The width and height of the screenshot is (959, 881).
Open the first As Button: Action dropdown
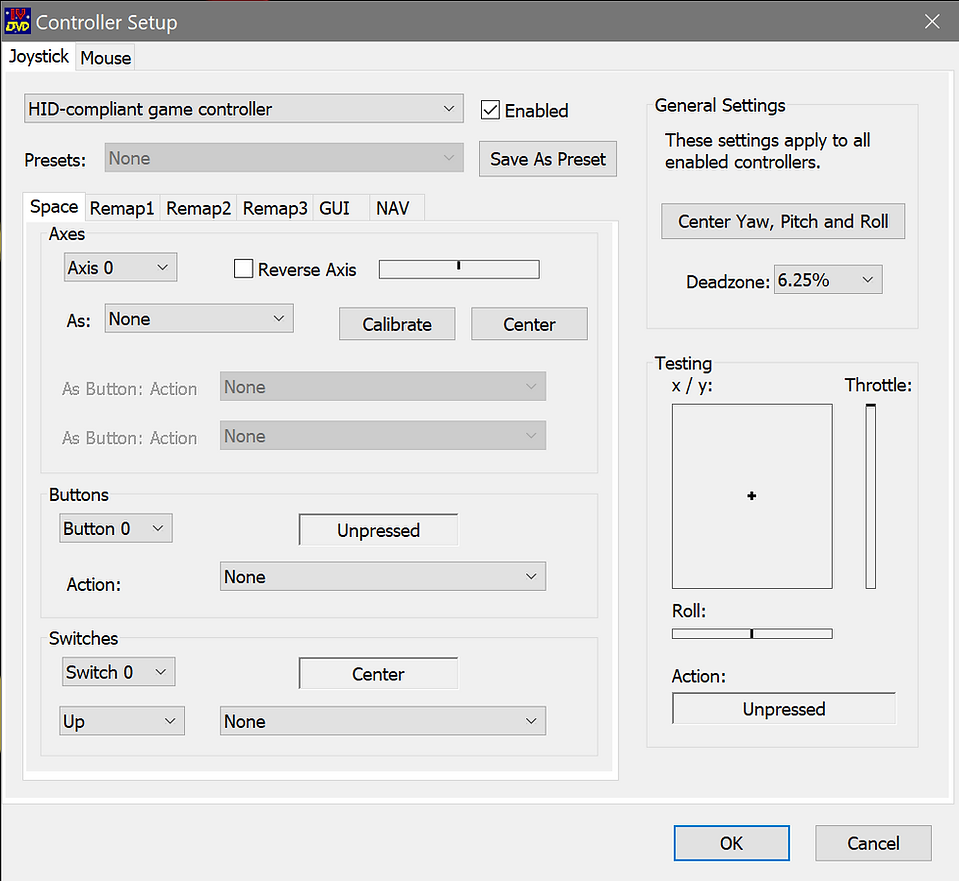383,387
